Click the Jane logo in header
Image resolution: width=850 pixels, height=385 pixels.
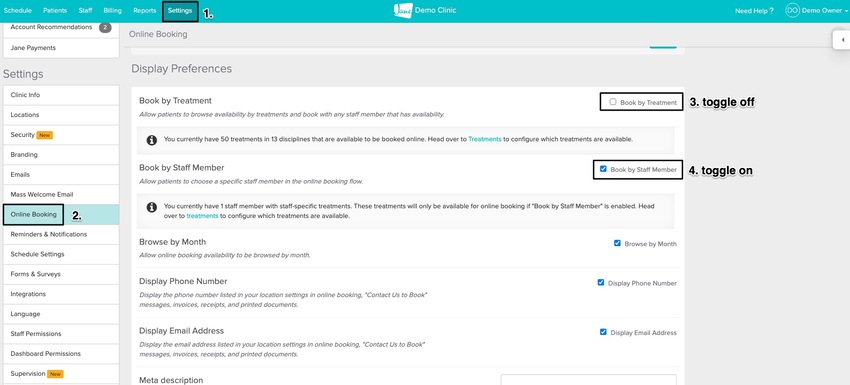click(403, 10)
